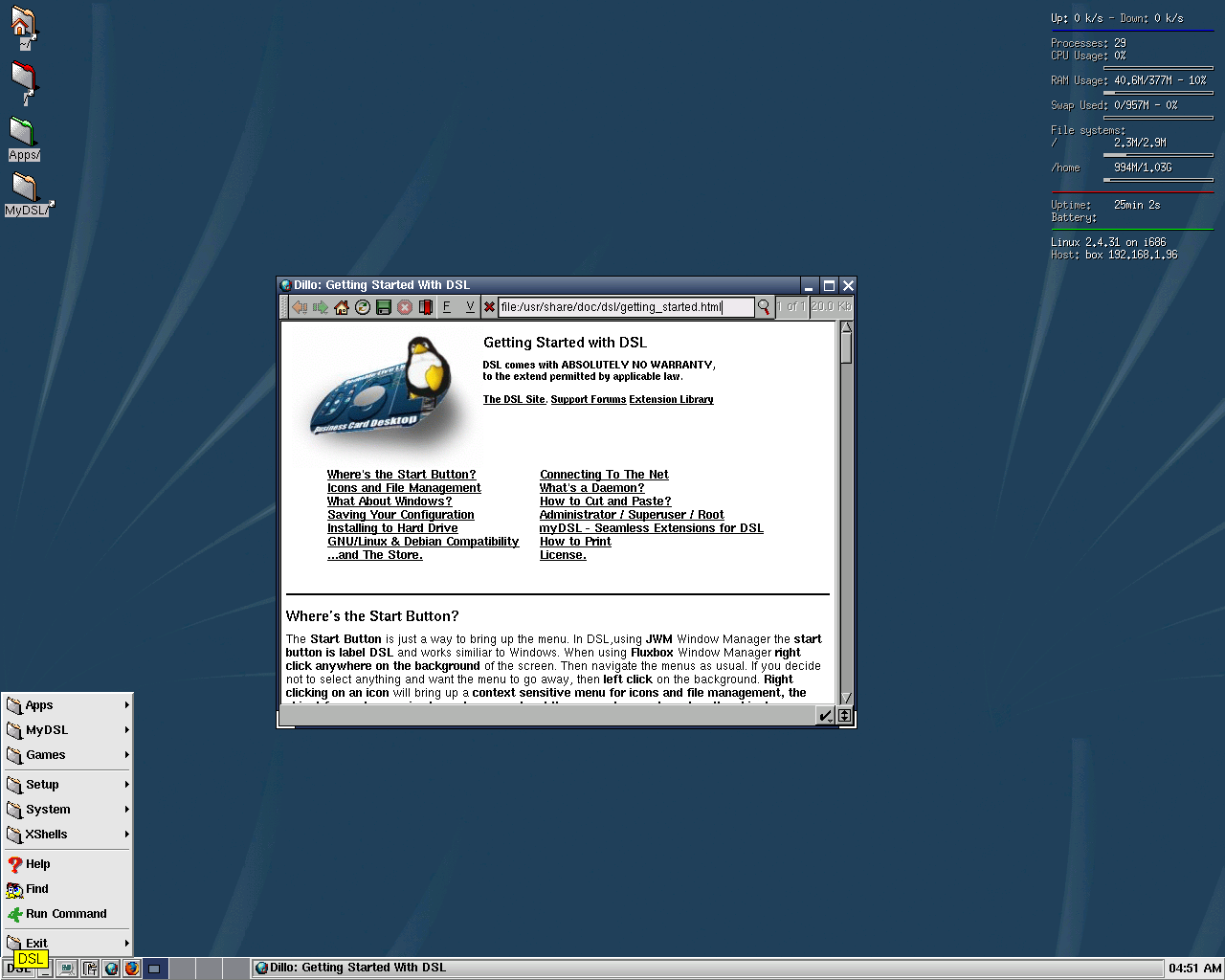Click the magnifier search icon in Dillo
The image size is (1225, 980).
(764, 307)
